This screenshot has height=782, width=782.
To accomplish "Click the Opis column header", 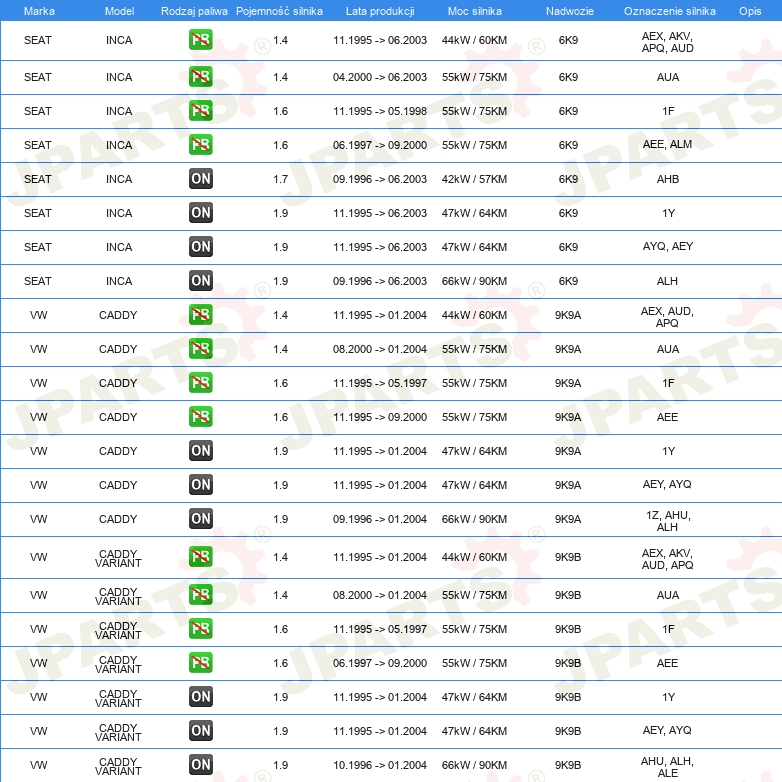I will (750, 11).
